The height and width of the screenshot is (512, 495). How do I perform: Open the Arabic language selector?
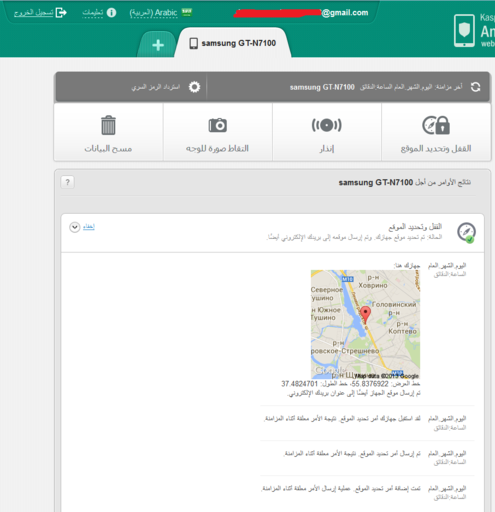(153, 13)
